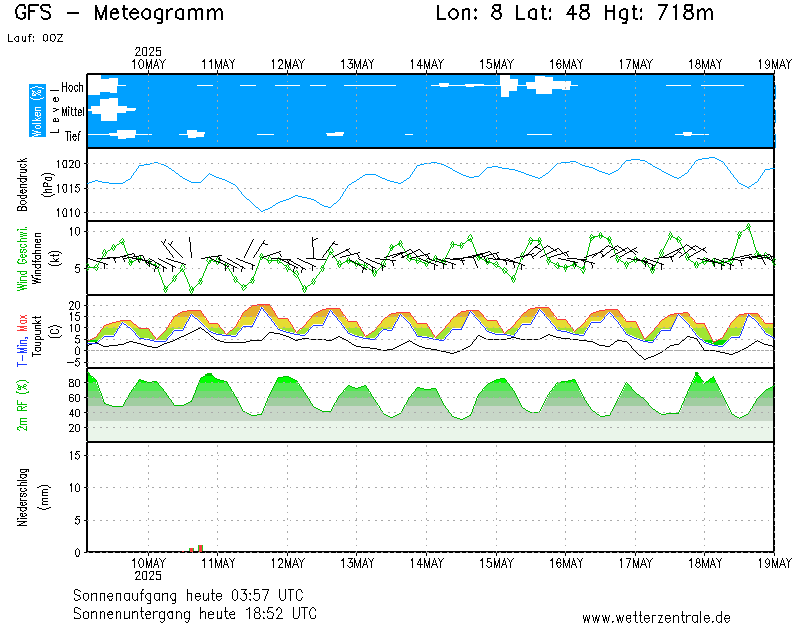Select the "Taupunkt" label

coord(37,336)
